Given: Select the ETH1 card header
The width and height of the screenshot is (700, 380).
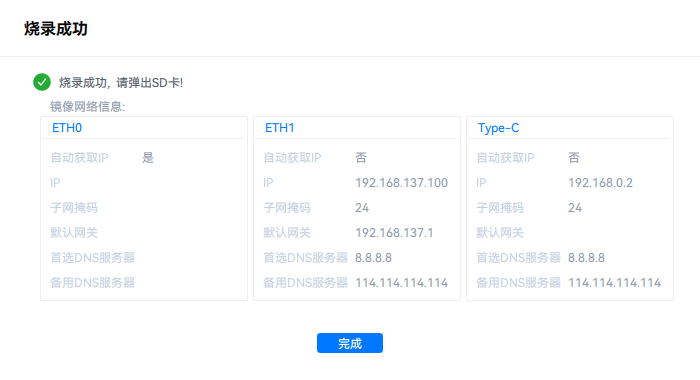Looking at the screenshot, I should click(x=279, y=128).
